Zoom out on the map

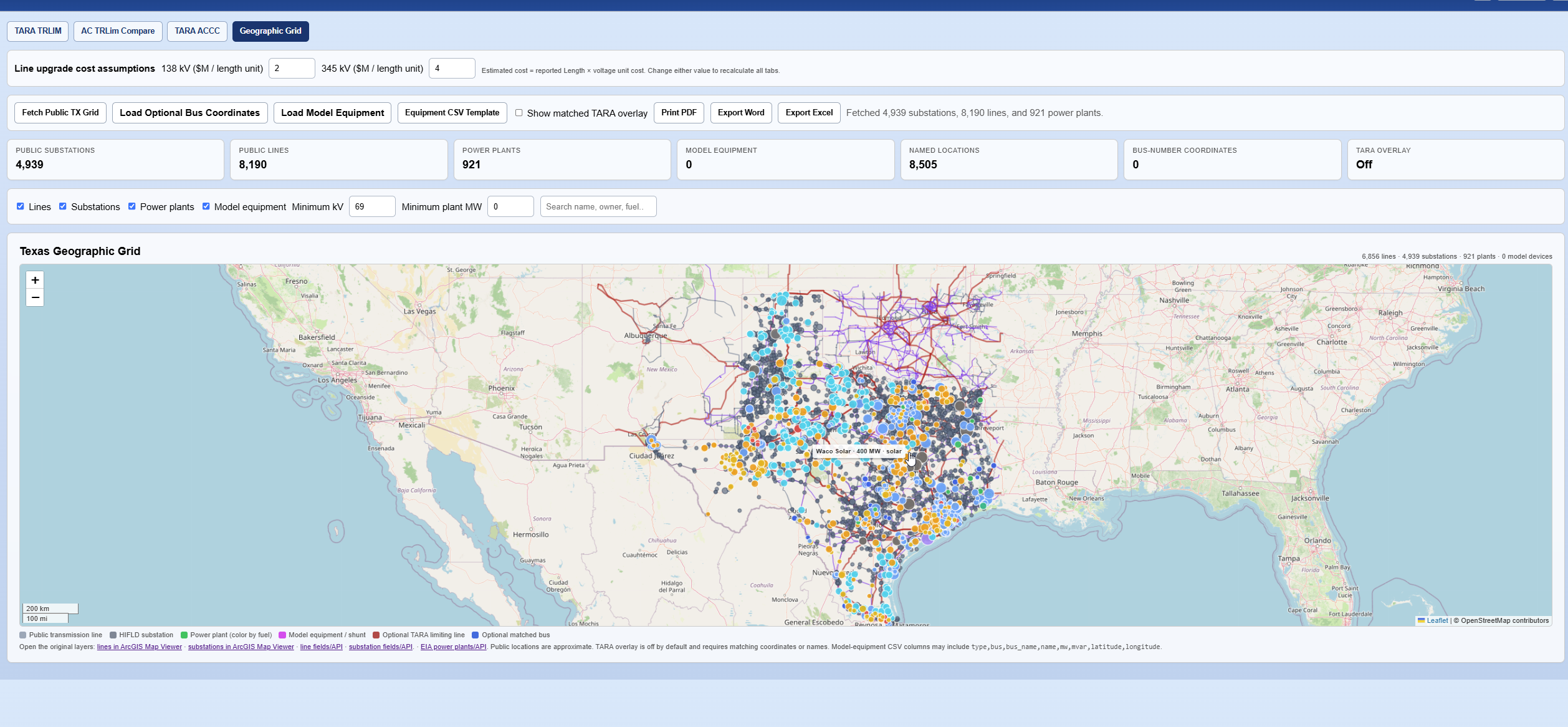35,297
